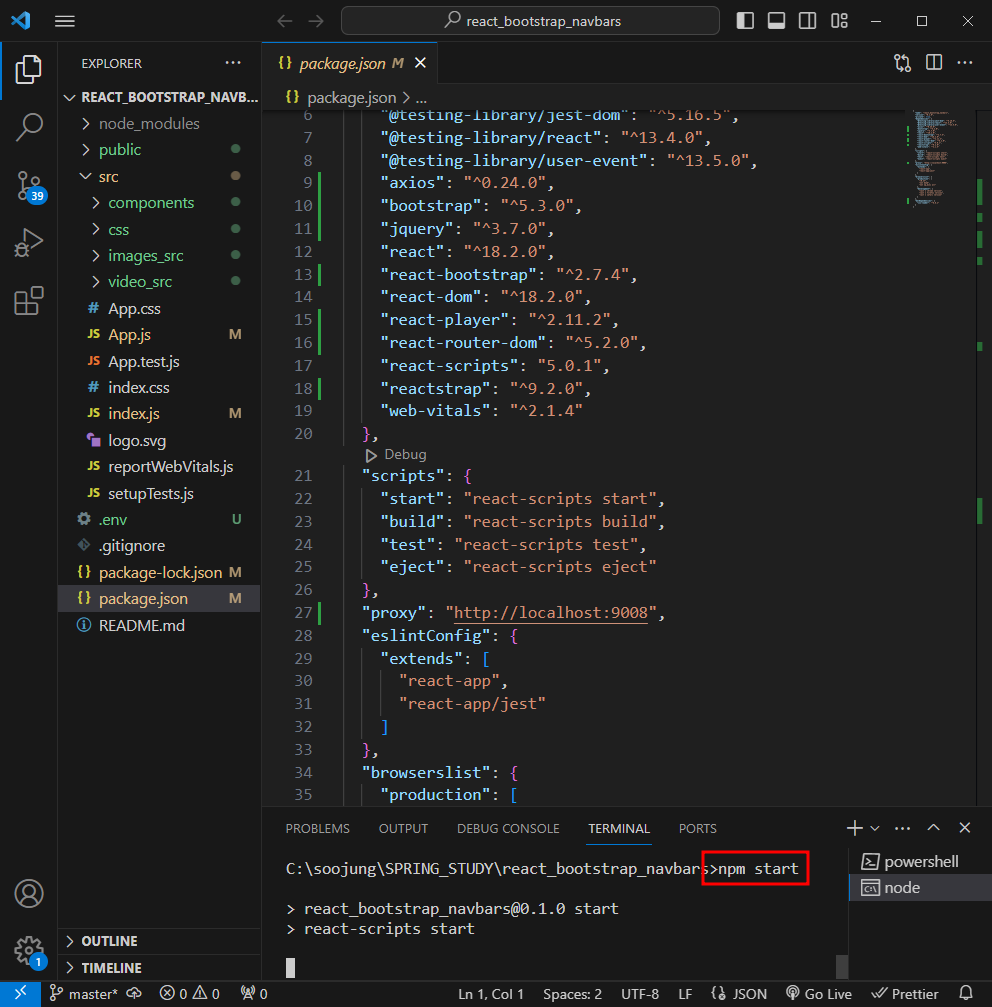Viewport: 992px width, 1007px height.
Task: Open the Run and Debug view
Action: 29,243
